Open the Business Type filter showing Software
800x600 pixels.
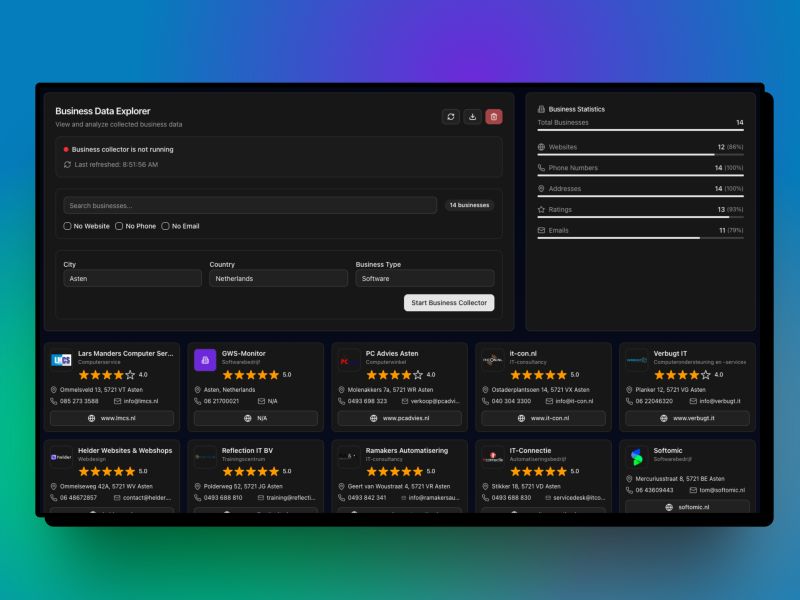(424, 278)
